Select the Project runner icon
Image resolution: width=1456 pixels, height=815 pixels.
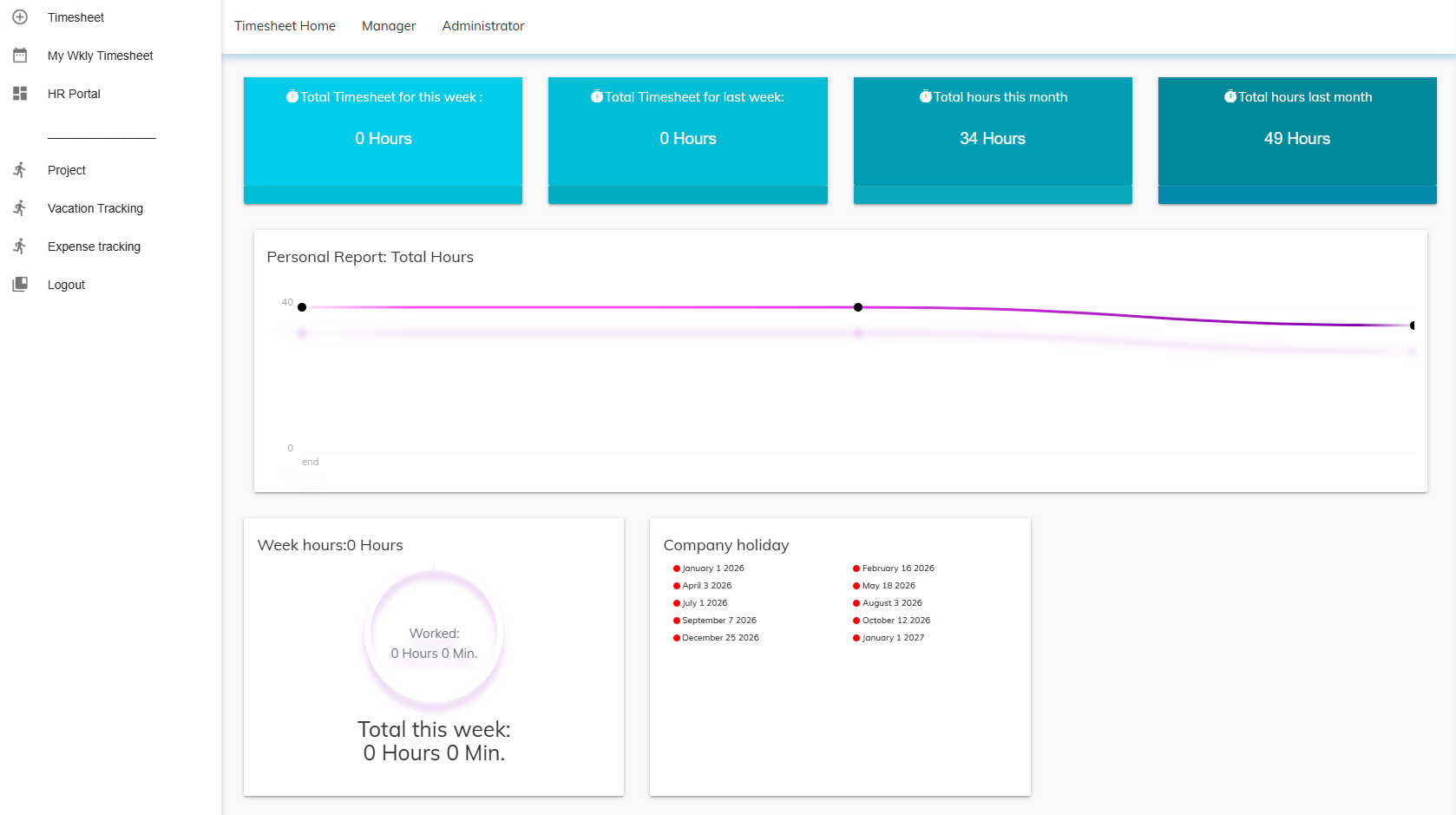20,169
